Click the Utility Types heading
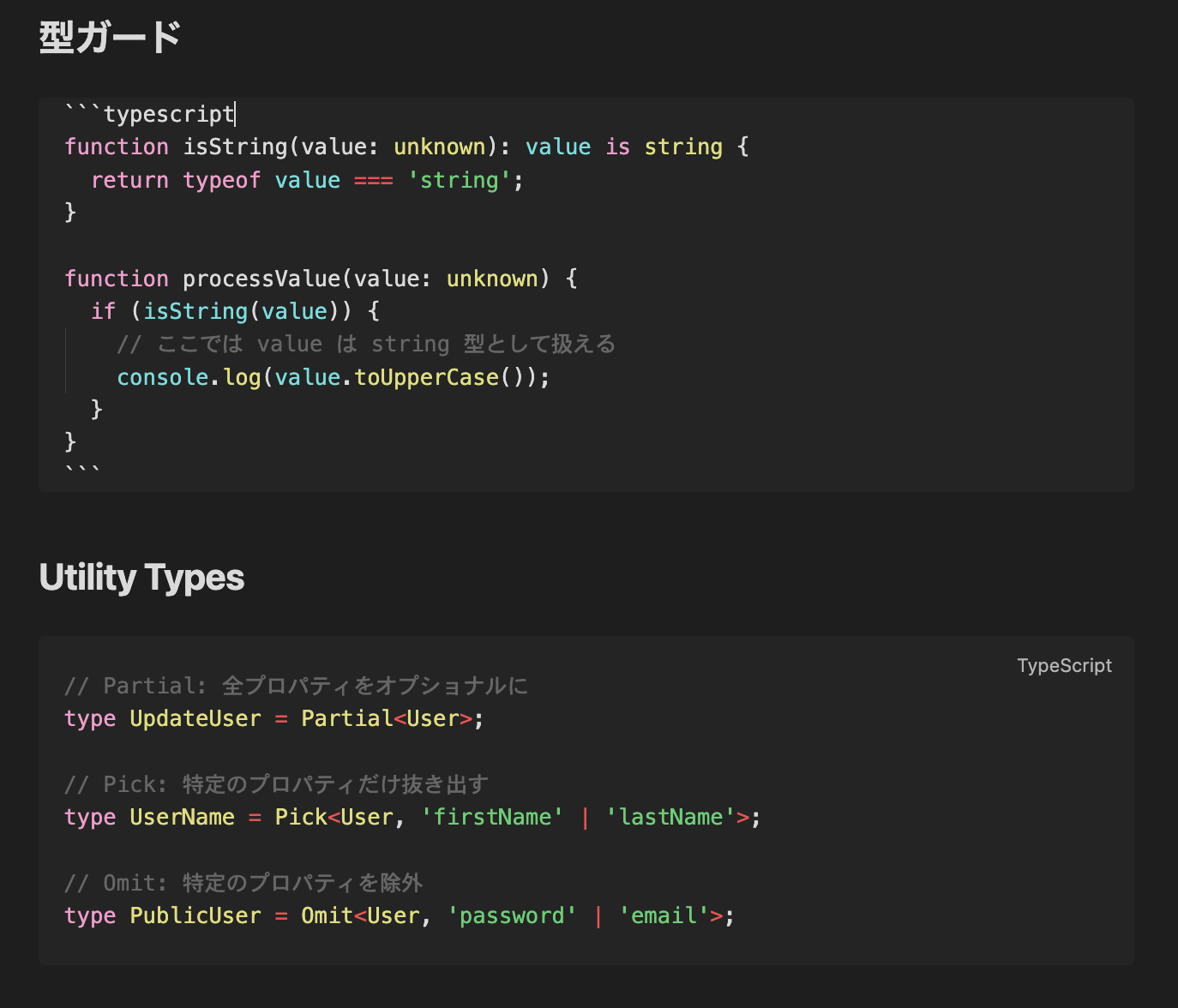 point(141,578)
